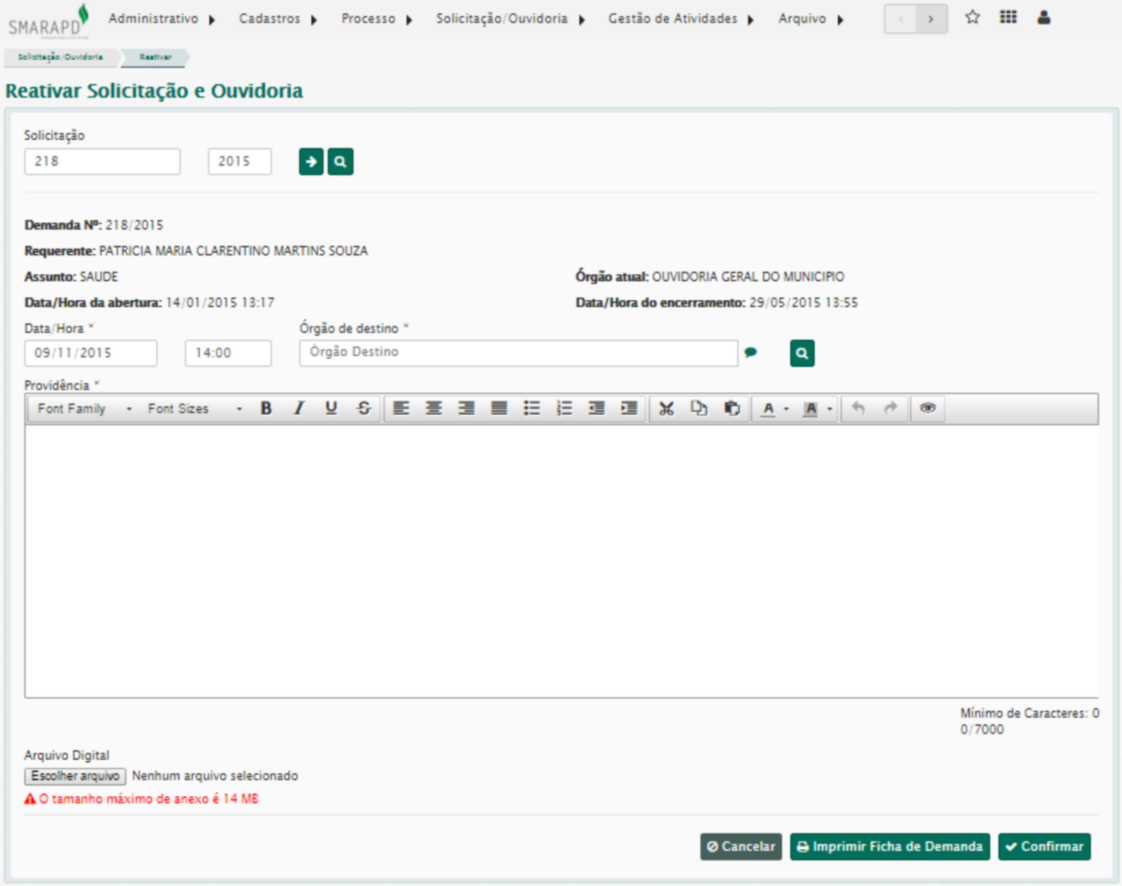Toggle bold formatting in Providência editor
The width and height of the screenshot is (1122, 886).
(266, 409)
